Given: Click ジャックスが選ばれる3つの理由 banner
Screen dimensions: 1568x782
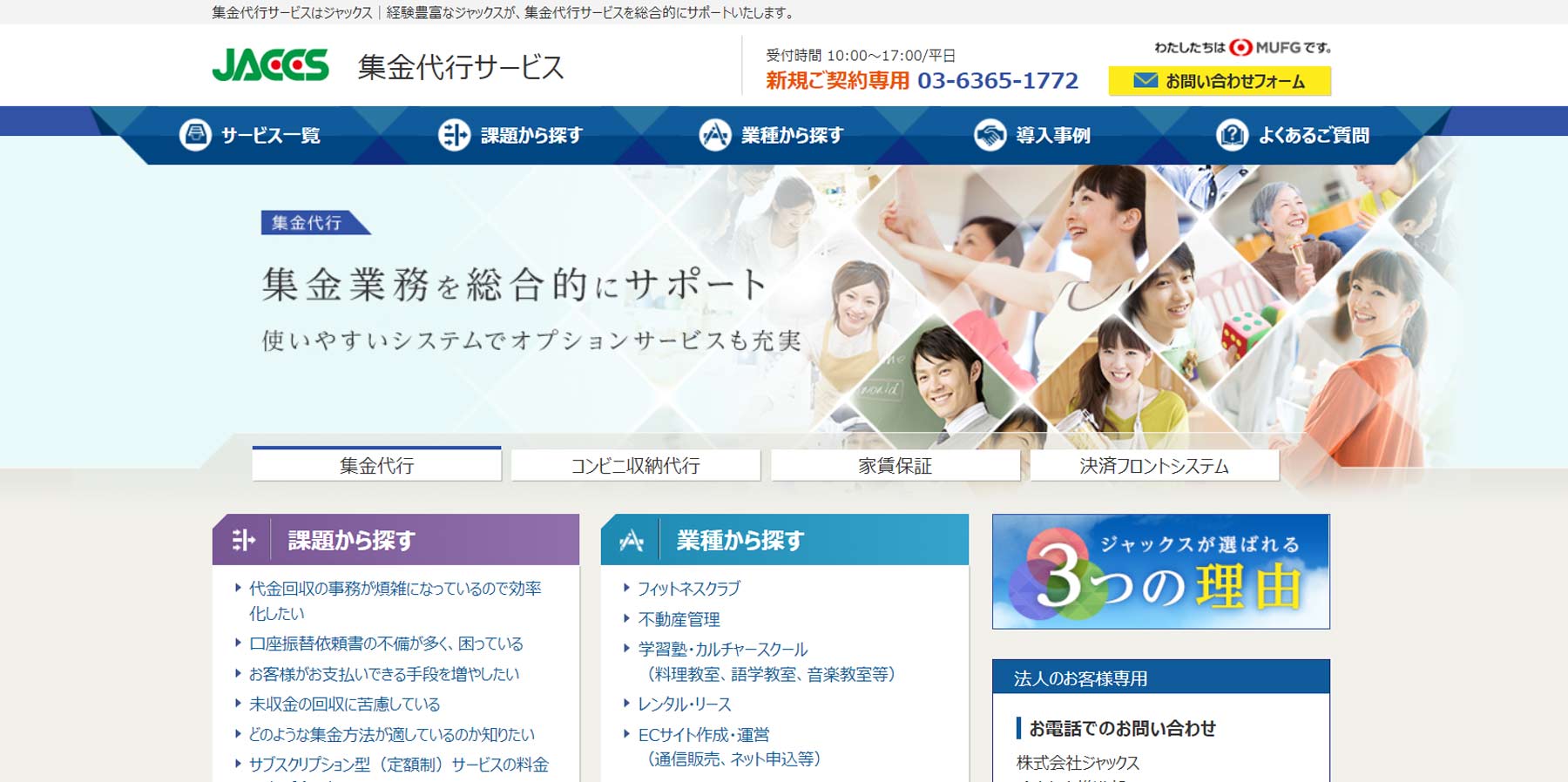Looking at the screenshot, I should pyautogui.click(x=1161, y=571).
